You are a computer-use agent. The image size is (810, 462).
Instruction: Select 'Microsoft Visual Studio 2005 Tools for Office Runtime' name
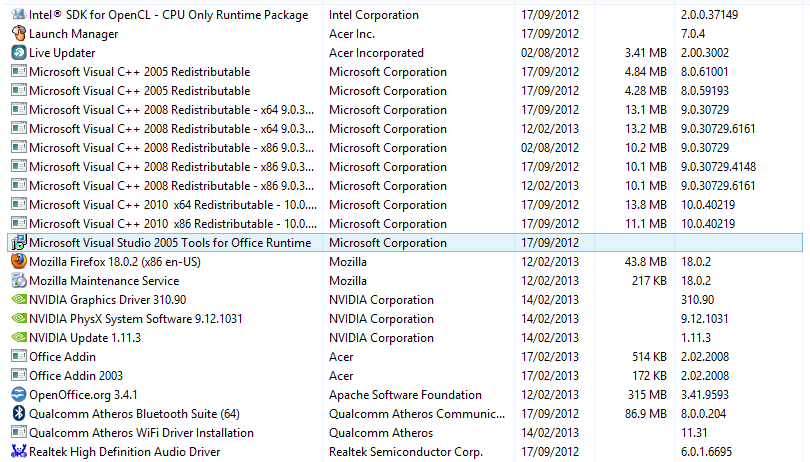(x=170, y=243)
